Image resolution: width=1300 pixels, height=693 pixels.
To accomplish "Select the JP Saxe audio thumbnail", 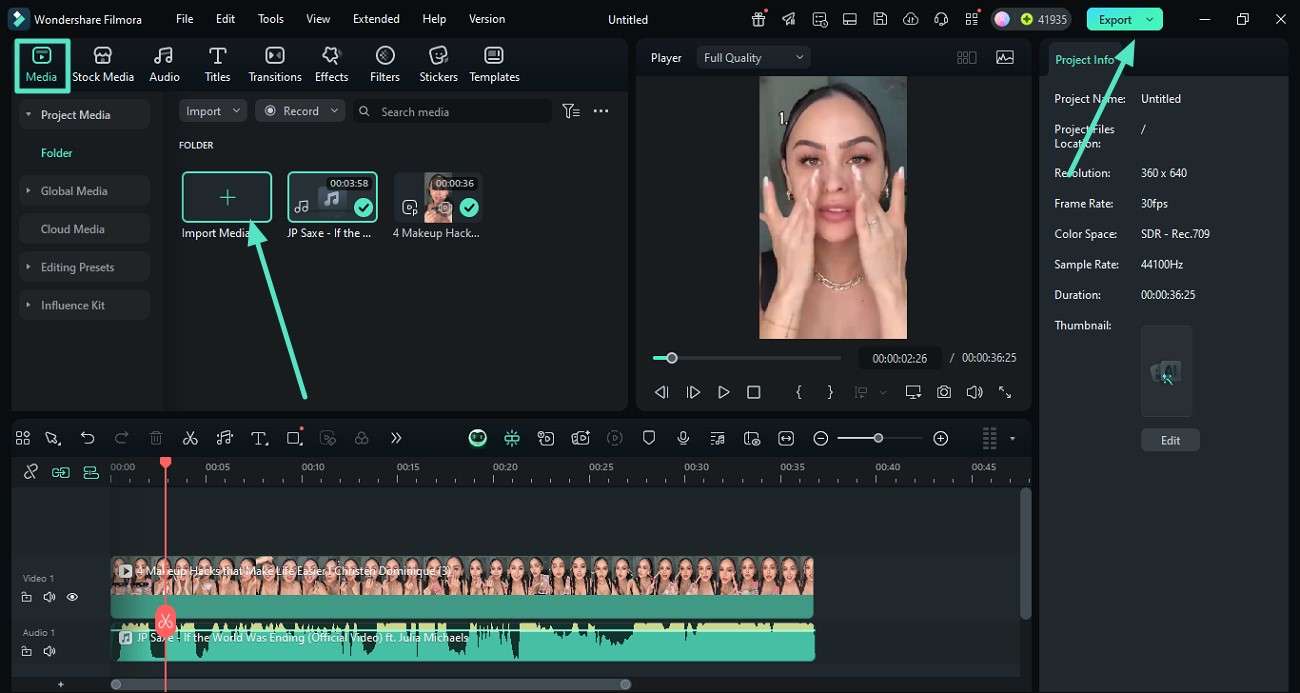I will tap(332, 197).
